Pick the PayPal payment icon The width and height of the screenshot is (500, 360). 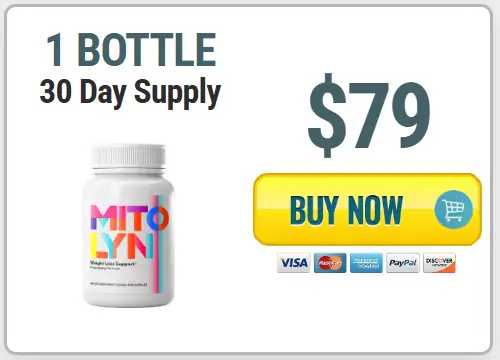coord(403,263)
